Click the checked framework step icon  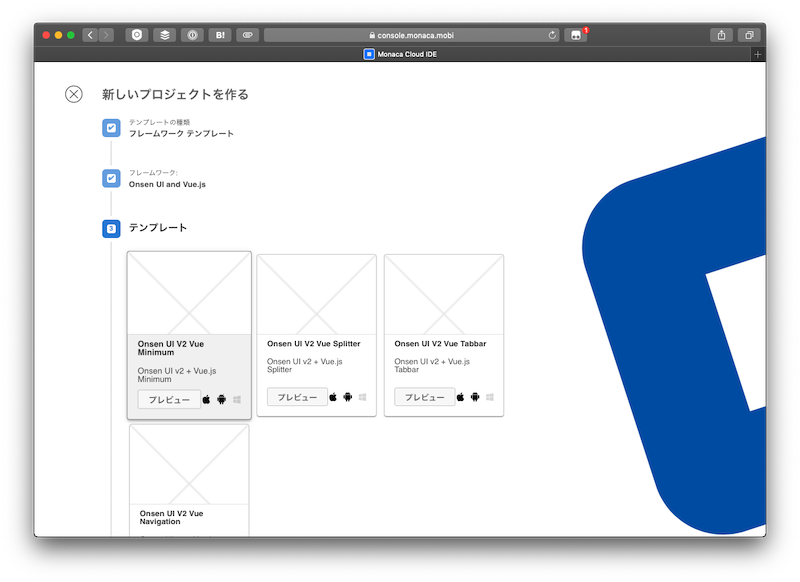pos(111,178)
